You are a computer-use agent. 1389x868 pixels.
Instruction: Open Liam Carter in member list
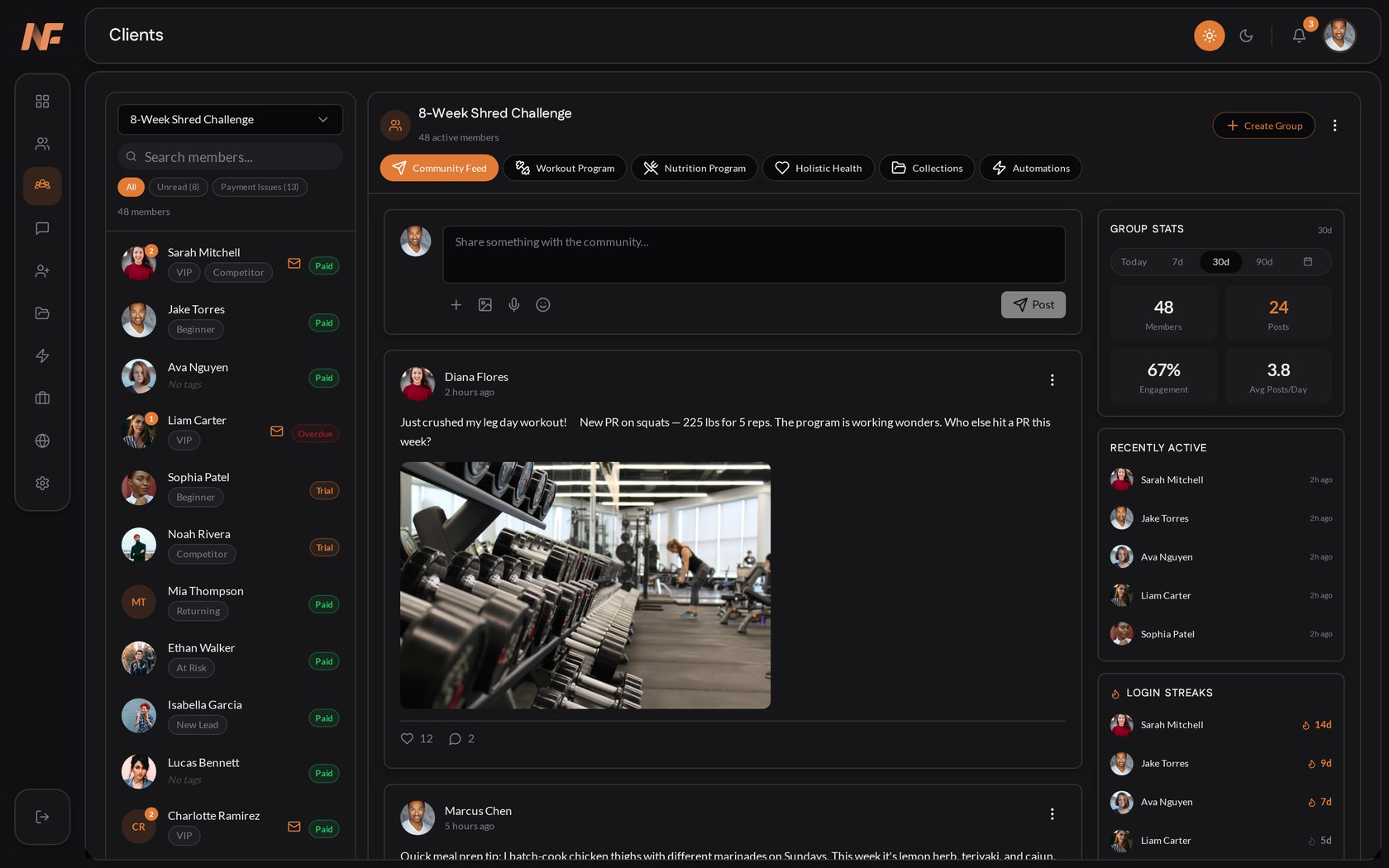231,431
